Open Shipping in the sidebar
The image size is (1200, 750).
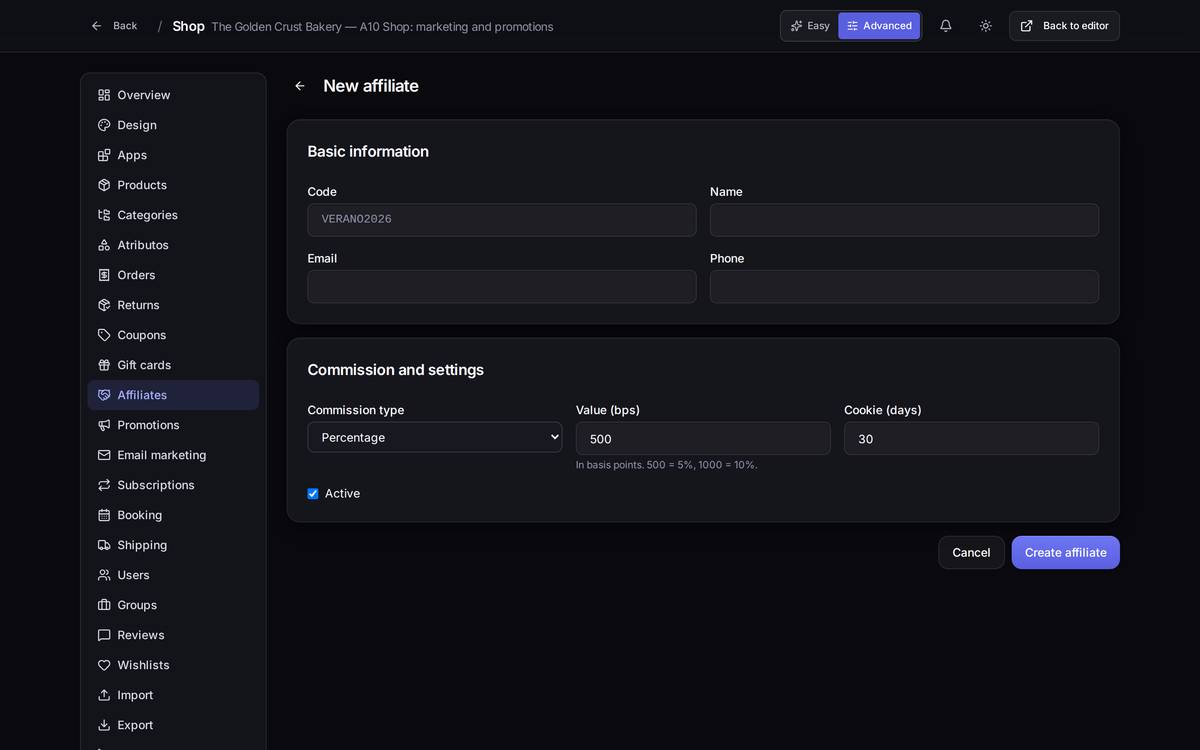pos(173,545)
